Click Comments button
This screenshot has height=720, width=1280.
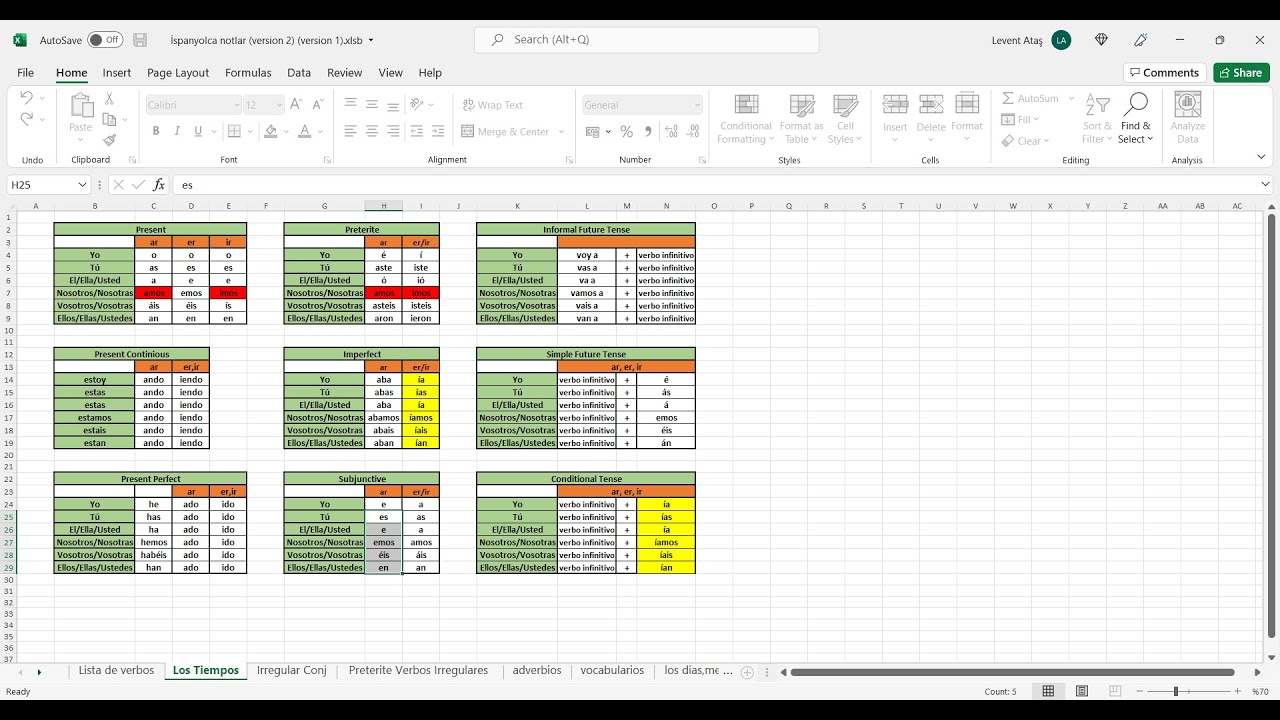pyautogui.click(x=1165, y=73)
